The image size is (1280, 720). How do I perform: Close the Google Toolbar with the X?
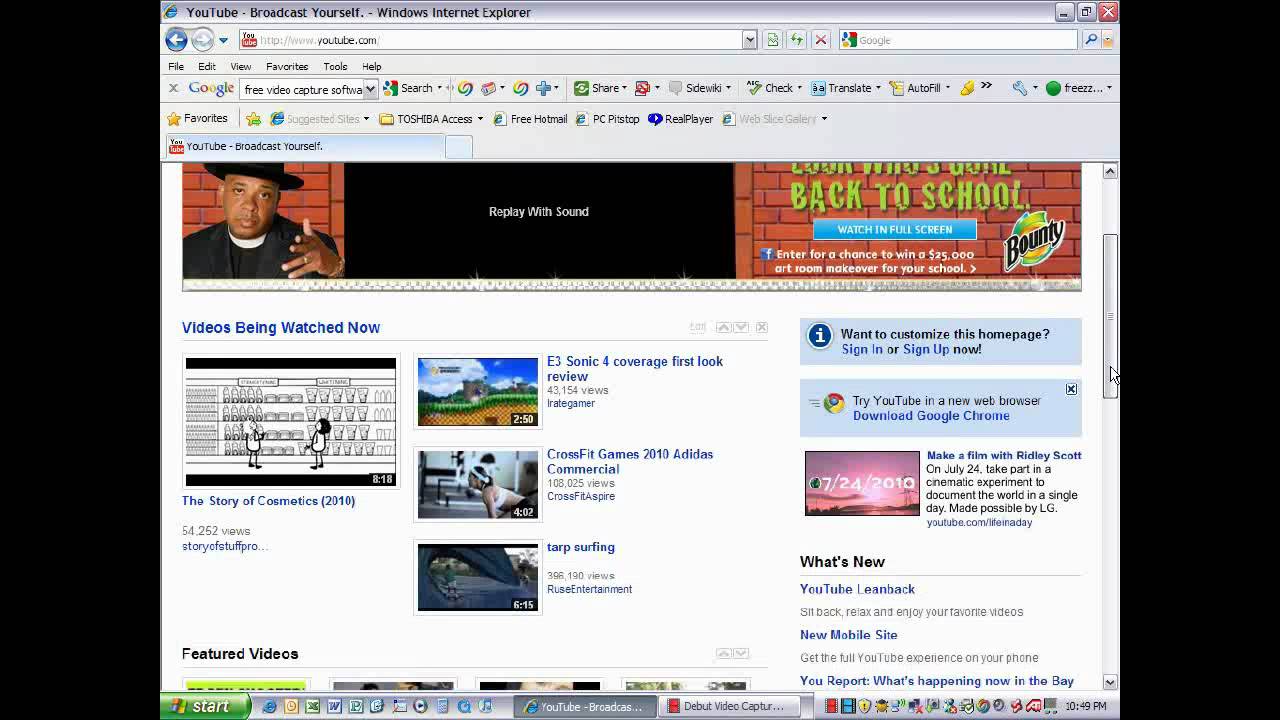point(173,88)
